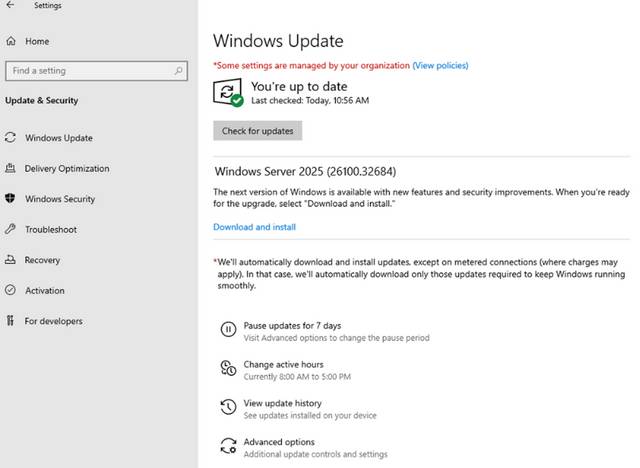The image size is (640, 468).
Task: Click the Activation checkmark circle icon
Action: (10, 290)
